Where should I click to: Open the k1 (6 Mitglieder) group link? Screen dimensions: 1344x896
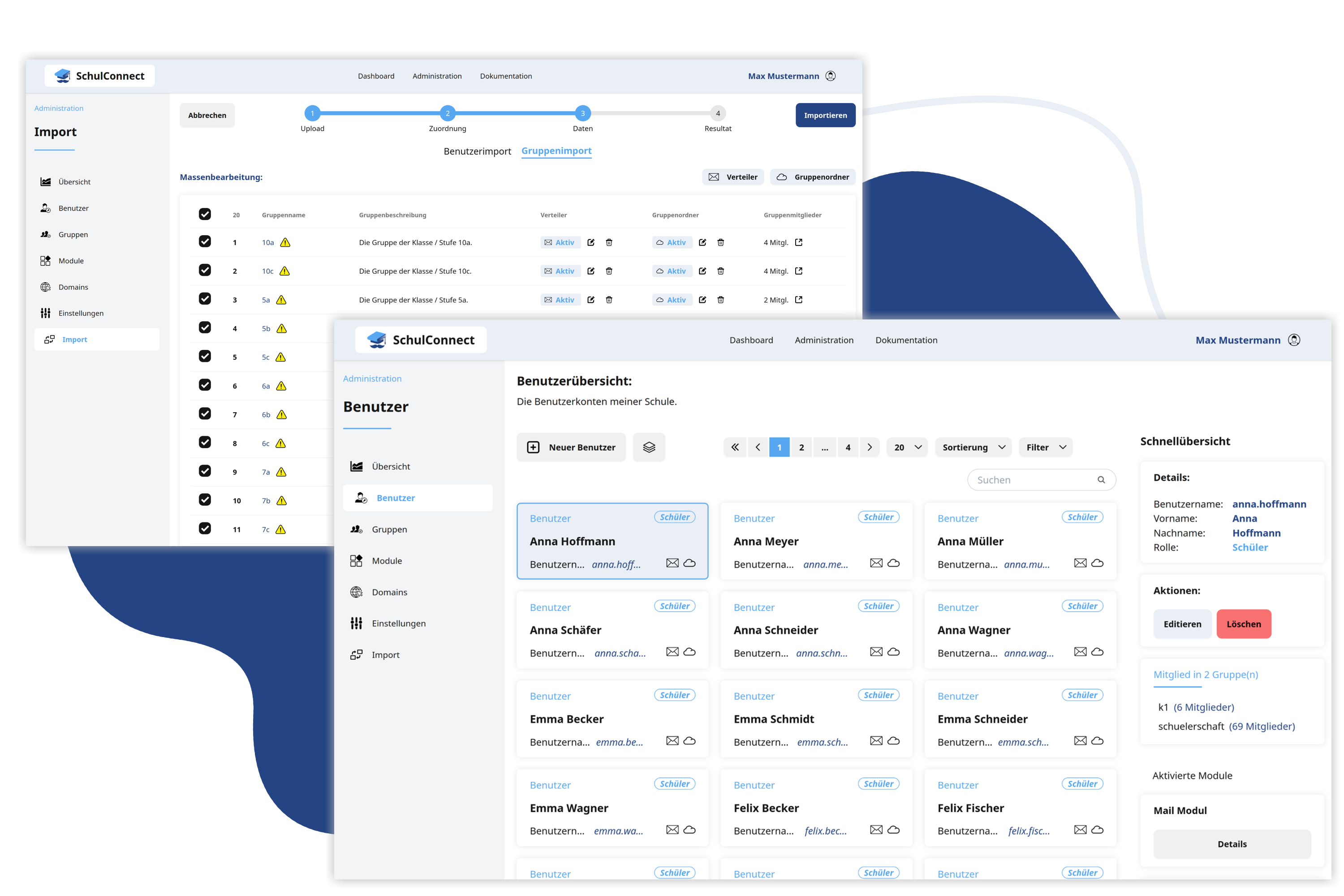tap(1196, 707)
